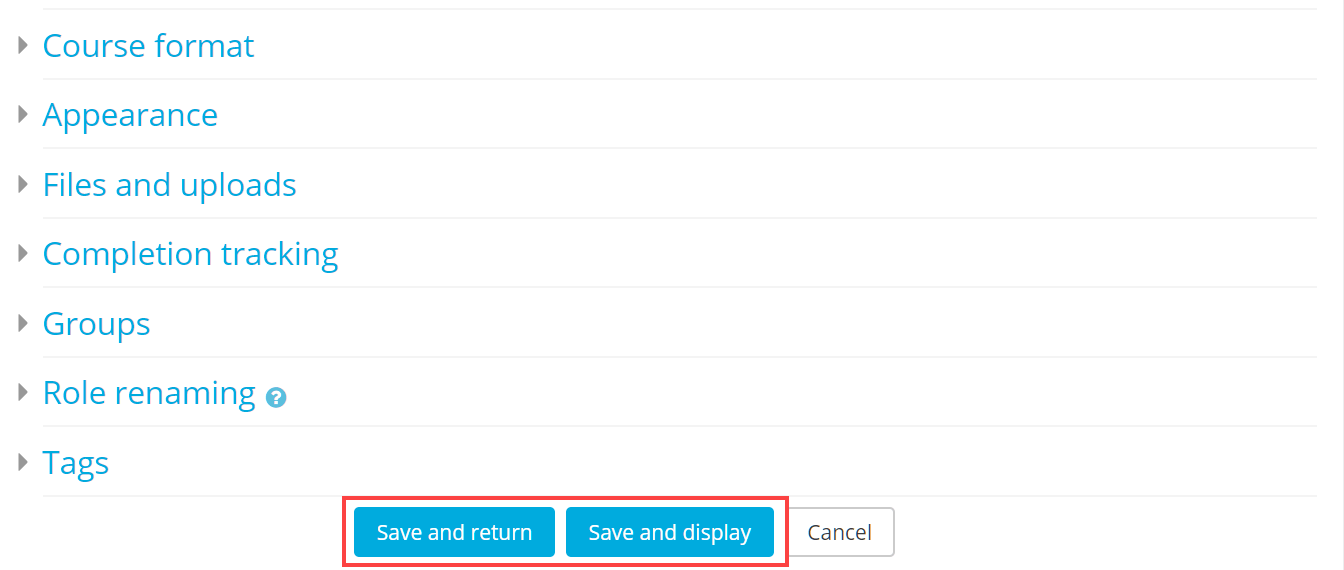This screenshot has height=570, width=1344.
Task: Open the Course format section heading
Action: coord(148,46)
